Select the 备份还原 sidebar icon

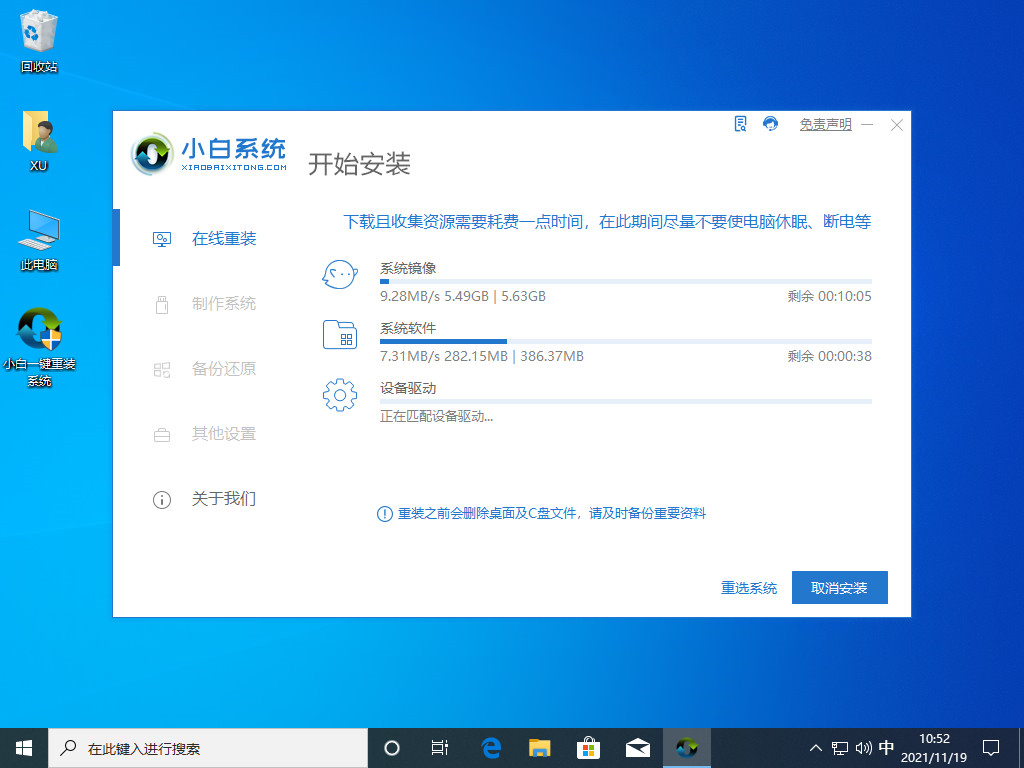click(x=161, y=369)
